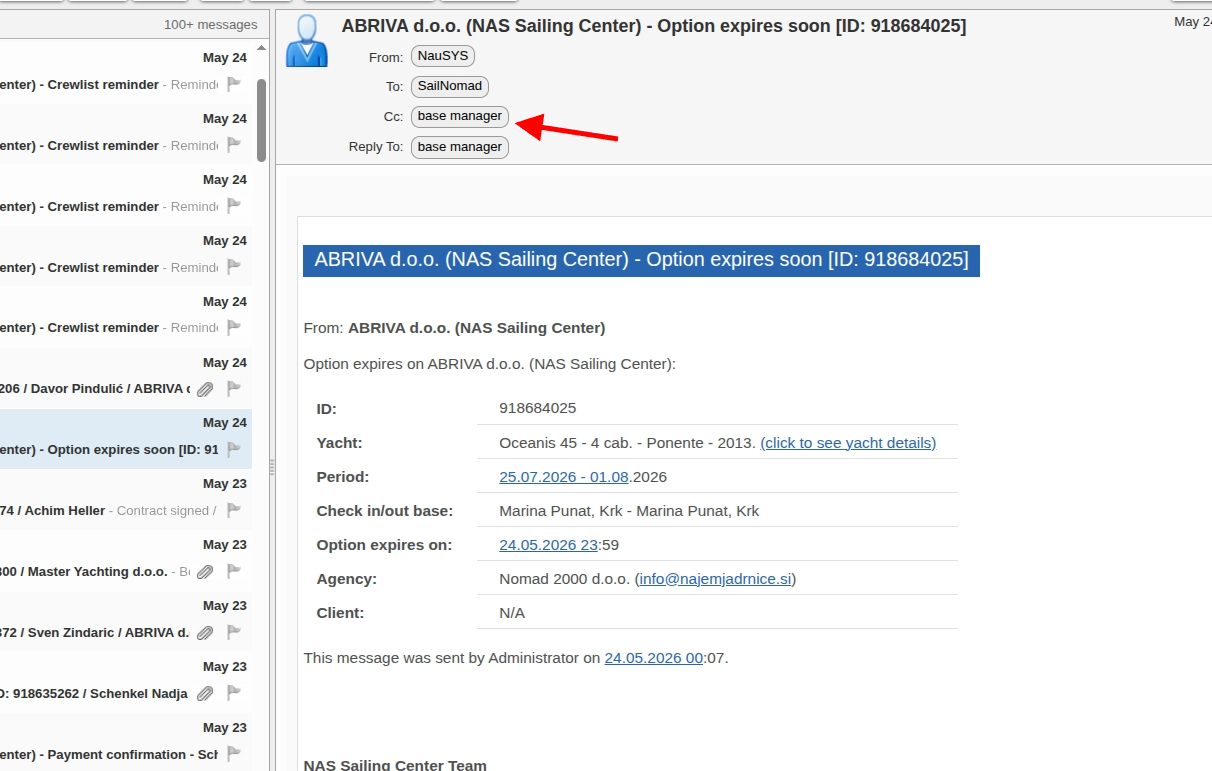Click the sent date link 24.05.2026 00

coord(654,658)
